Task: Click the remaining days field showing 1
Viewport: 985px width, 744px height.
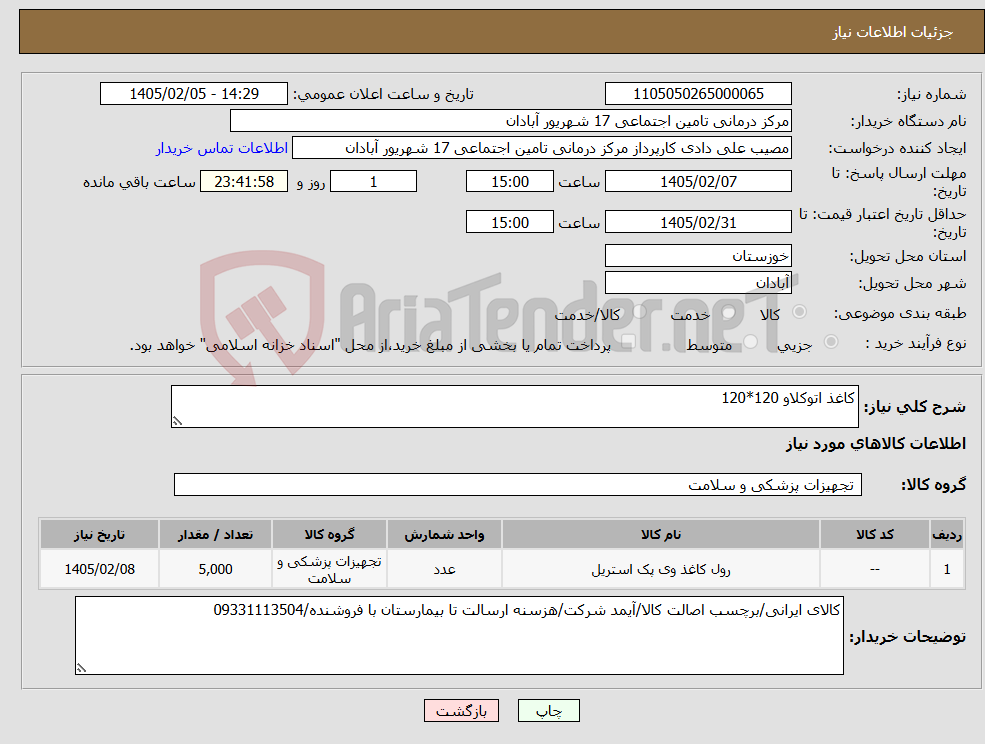Action: [x=373, y=182]
